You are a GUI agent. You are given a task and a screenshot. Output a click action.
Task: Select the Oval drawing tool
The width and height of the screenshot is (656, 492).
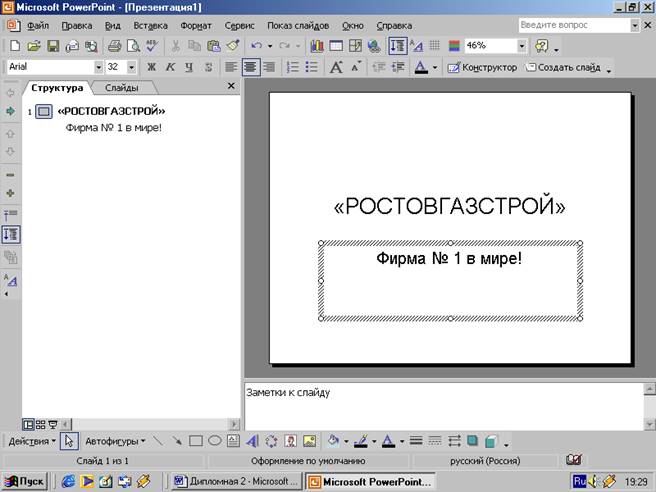coord(214,440)
